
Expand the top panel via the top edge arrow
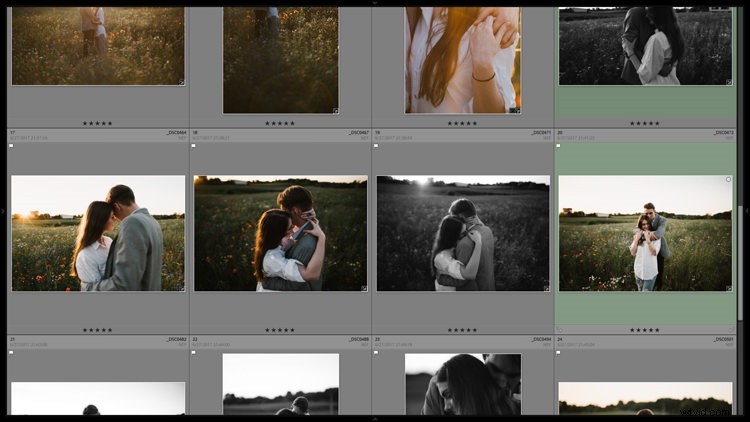click(x=375, y=3)
